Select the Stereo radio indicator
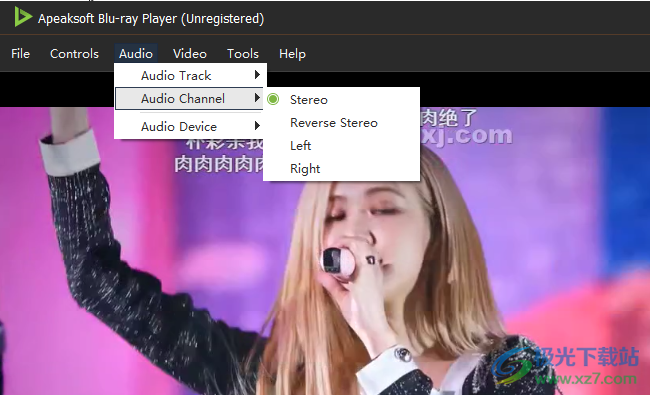 [273, 99]
